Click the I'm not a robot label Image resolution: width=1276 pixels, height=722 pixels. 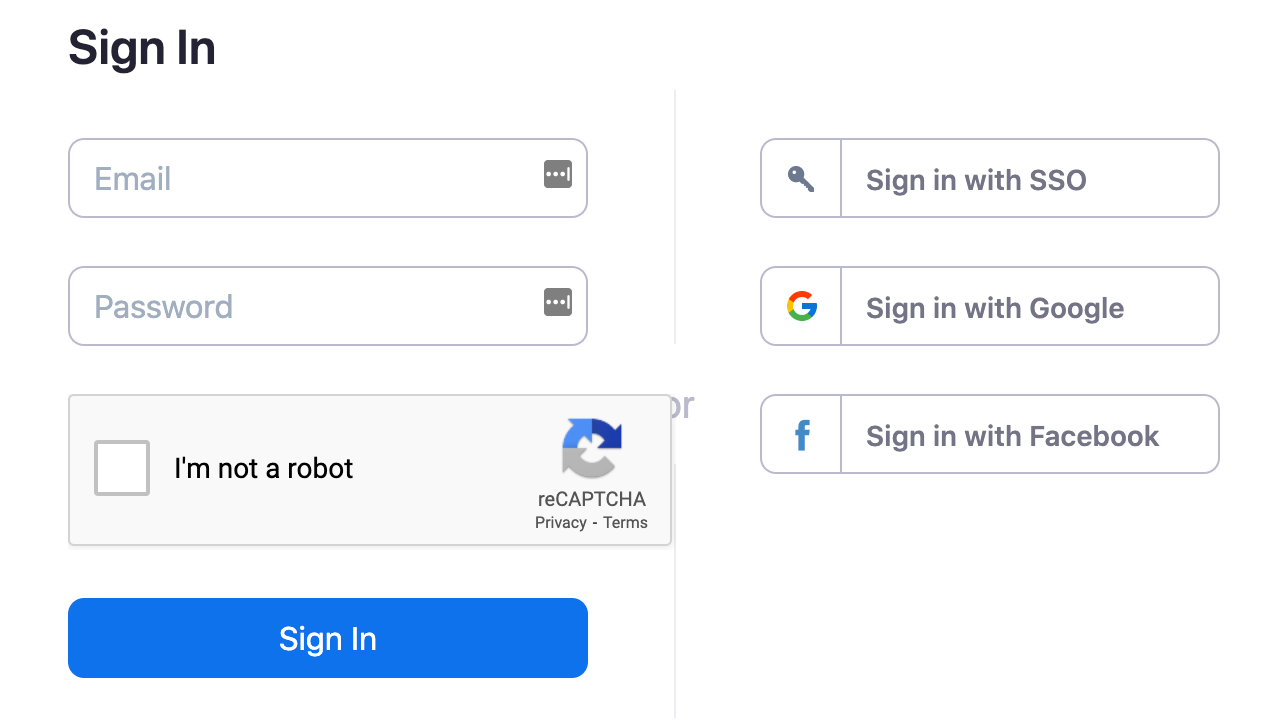pos(263,468)
